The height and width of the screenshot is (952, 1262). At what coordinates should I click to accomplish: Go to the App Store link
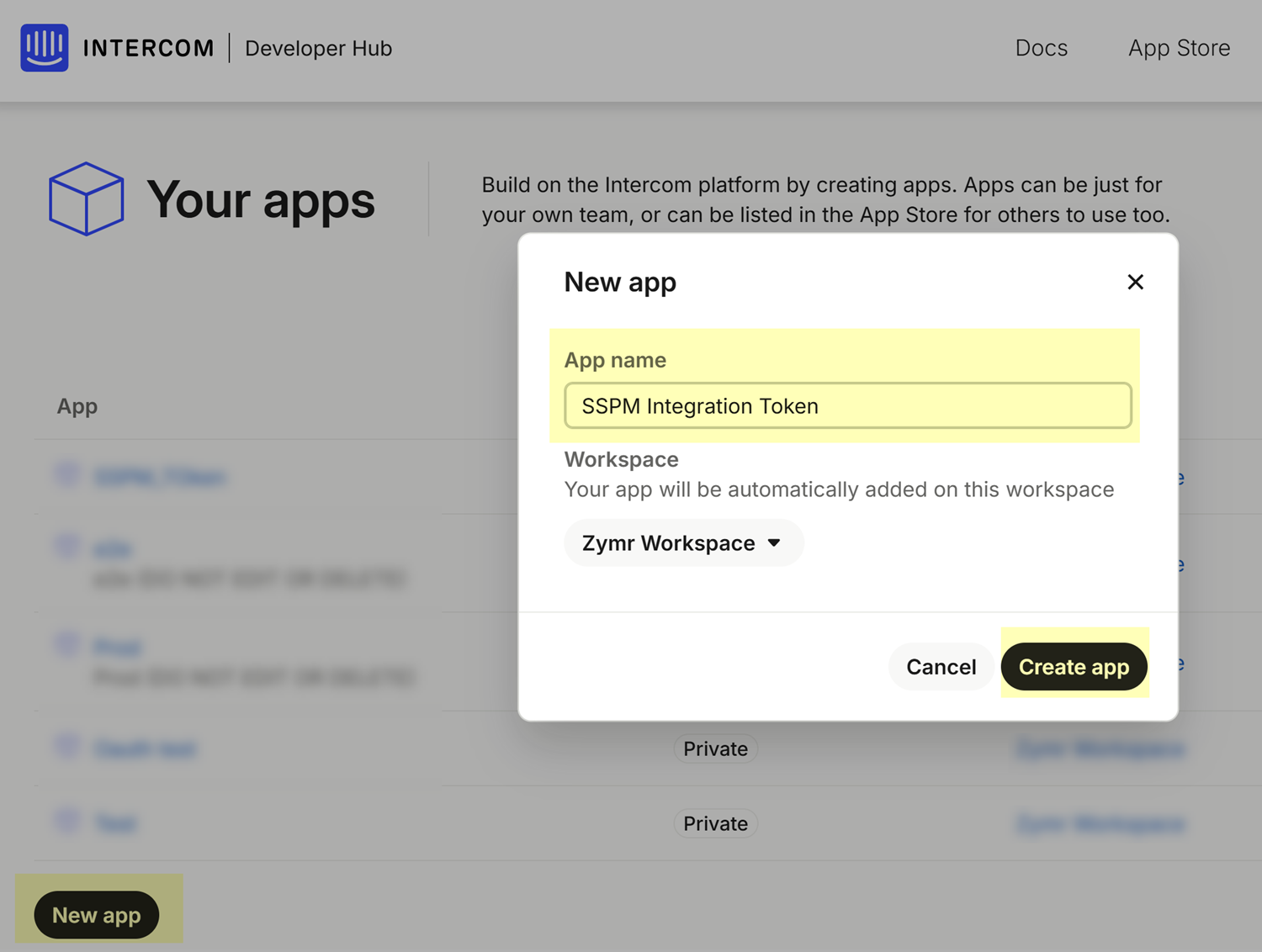[x=1179, y=48]
